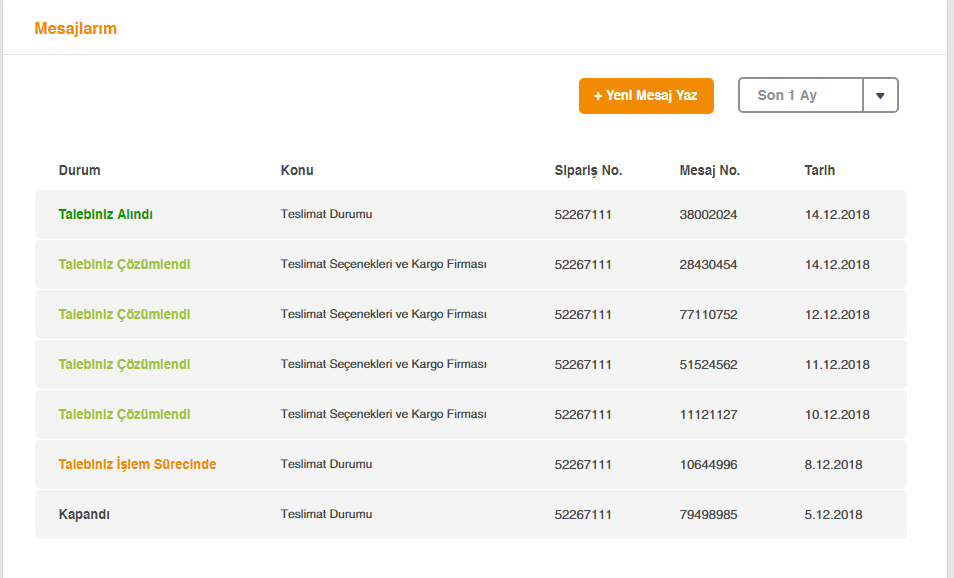Click the + Yeni Mesaj Yaz button

pyautogui.click(x=646, y=96)
